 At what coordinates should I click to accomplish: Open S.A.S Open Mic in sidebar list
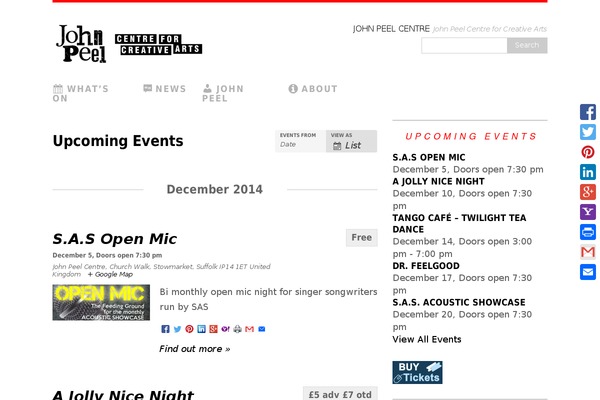pos(429,157)
